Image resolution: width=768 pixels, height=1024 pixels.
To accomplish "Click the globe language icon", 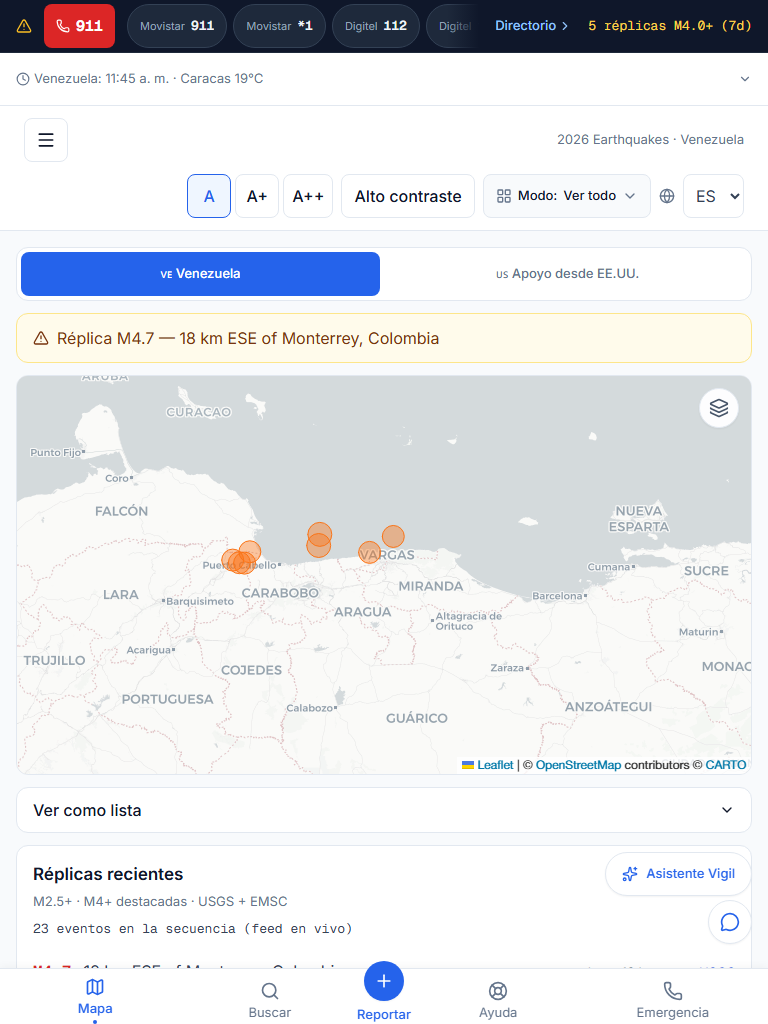I will point(666,196).
